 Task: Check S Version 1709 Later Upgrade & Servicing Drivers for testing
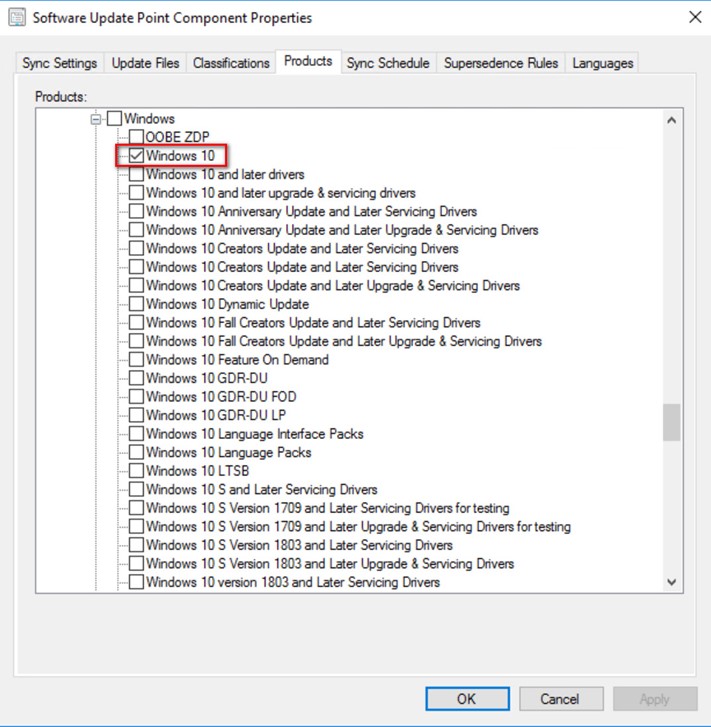click(136, 526)
